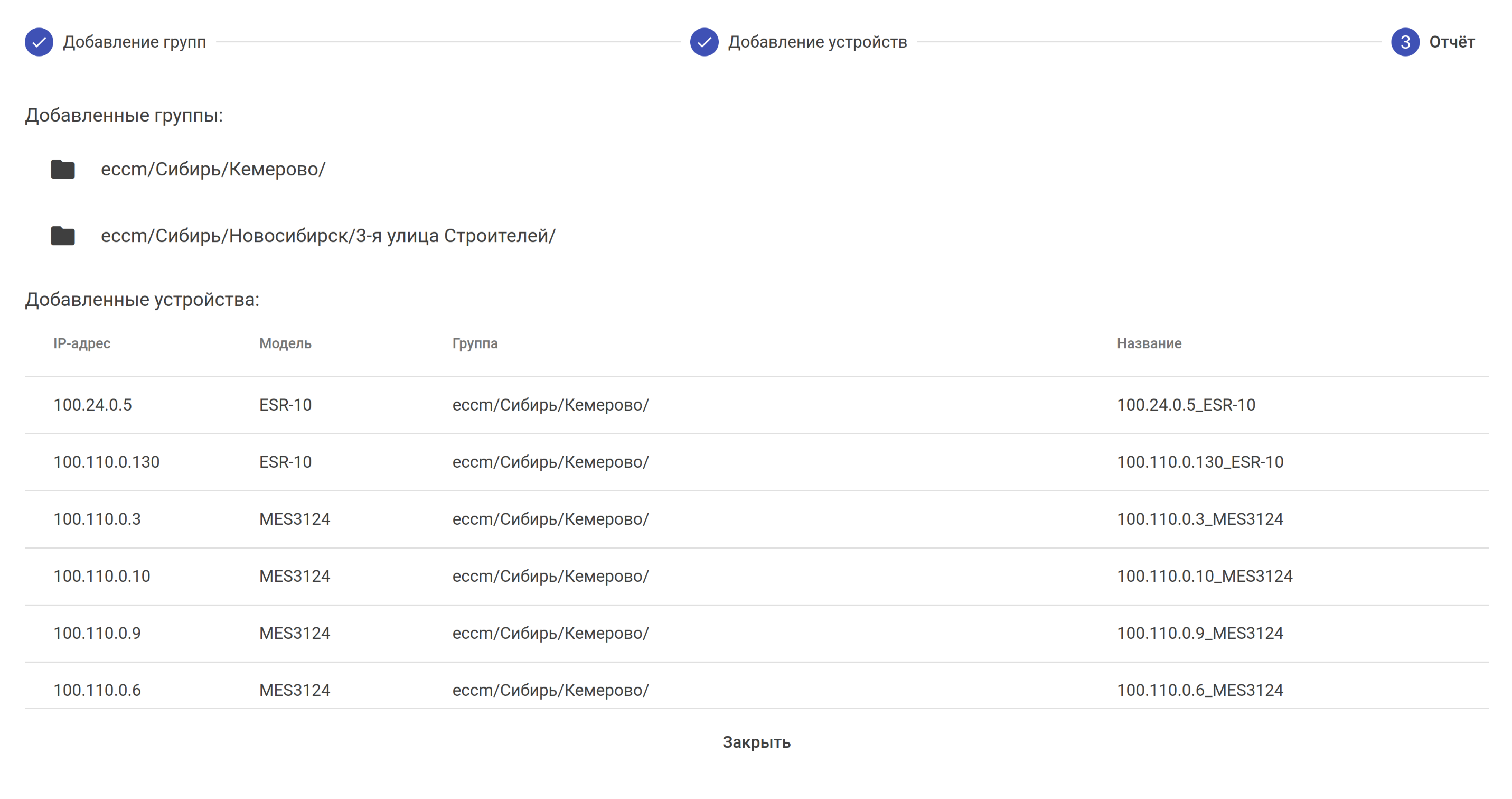This screenshot has height=799, width=1512.
Task: Select the Добавление групп step label
Action: pos(135,42)
